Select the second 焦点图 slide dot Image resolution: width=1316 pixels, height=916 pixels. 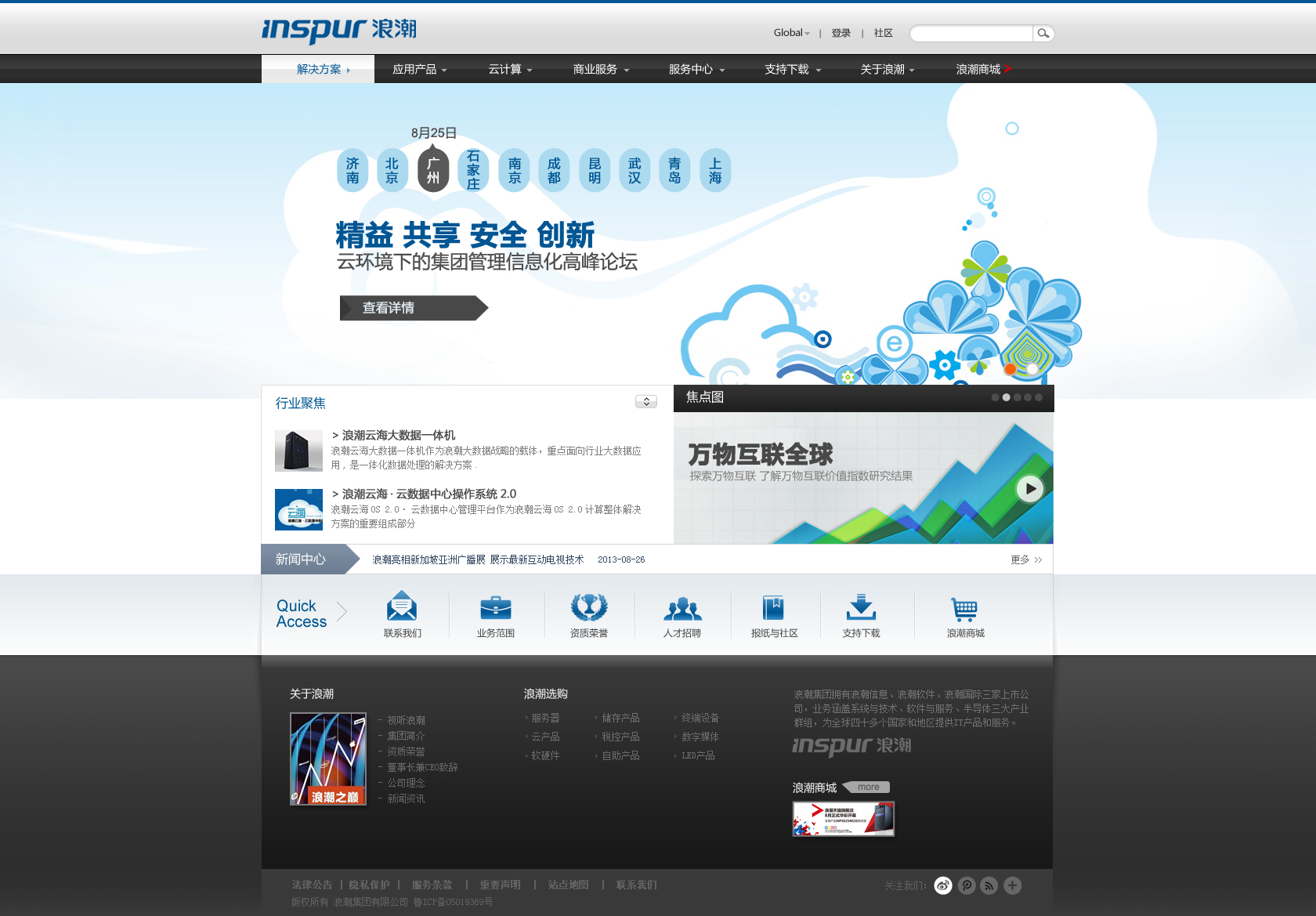[1006, 397]
